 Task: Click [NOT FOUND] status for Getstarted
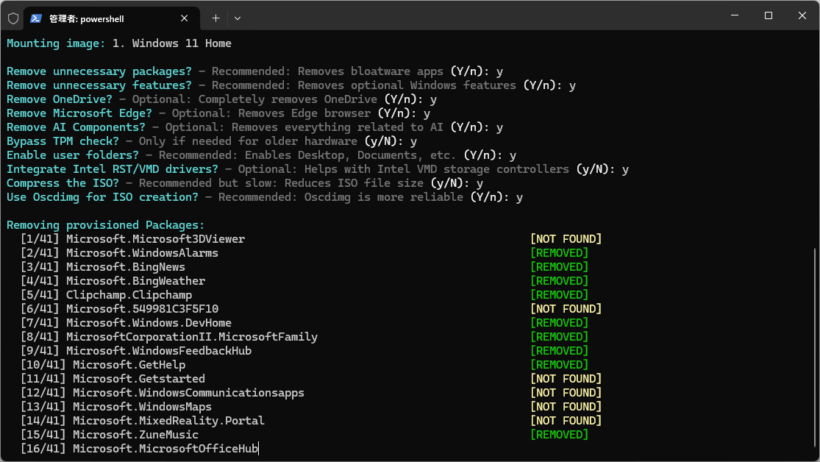click(x=566, y=379)
